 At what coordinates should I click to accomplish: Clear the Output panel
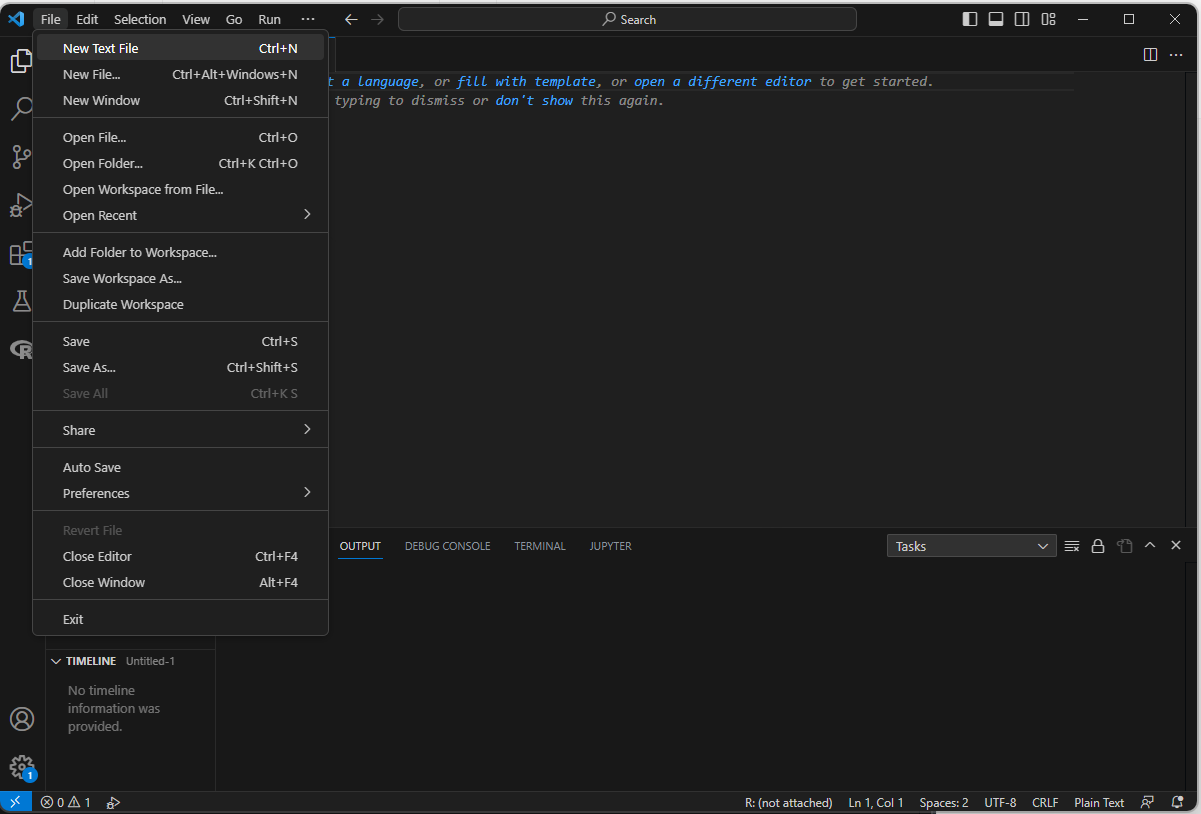[x=1072, y=545]
